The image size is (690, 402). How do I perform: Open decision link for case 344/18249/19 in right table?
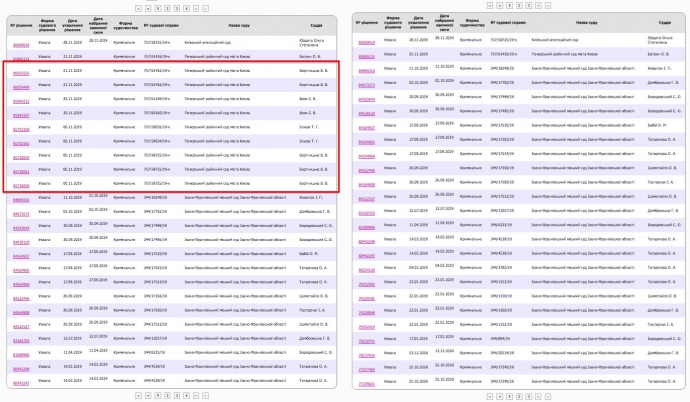pos(365,71)
